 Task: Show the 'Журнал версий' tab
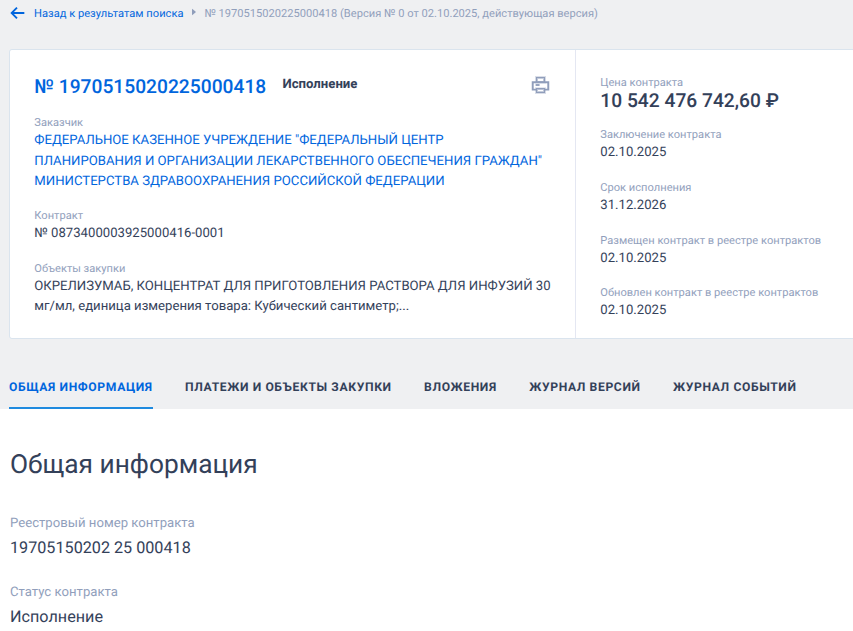(x=585, y=387)
